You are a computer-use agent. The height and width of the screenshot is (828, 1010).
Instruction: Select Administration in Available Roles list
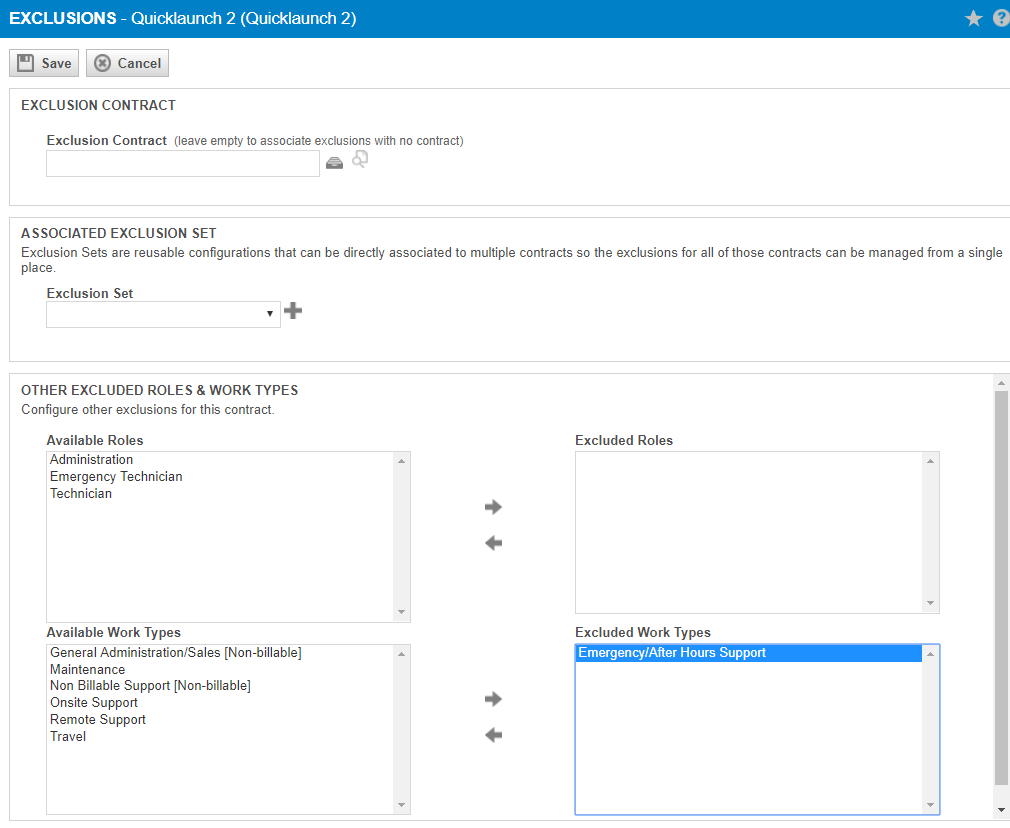pyautogui.click(x=91, y=460)
